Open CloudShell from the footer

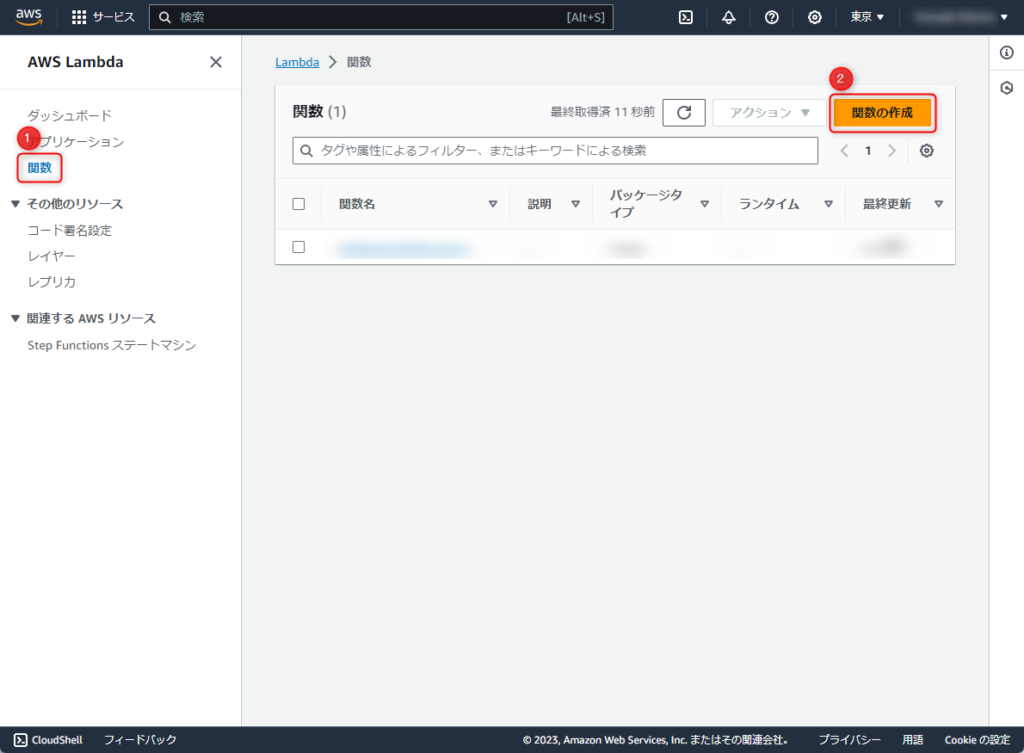[48, 740]
